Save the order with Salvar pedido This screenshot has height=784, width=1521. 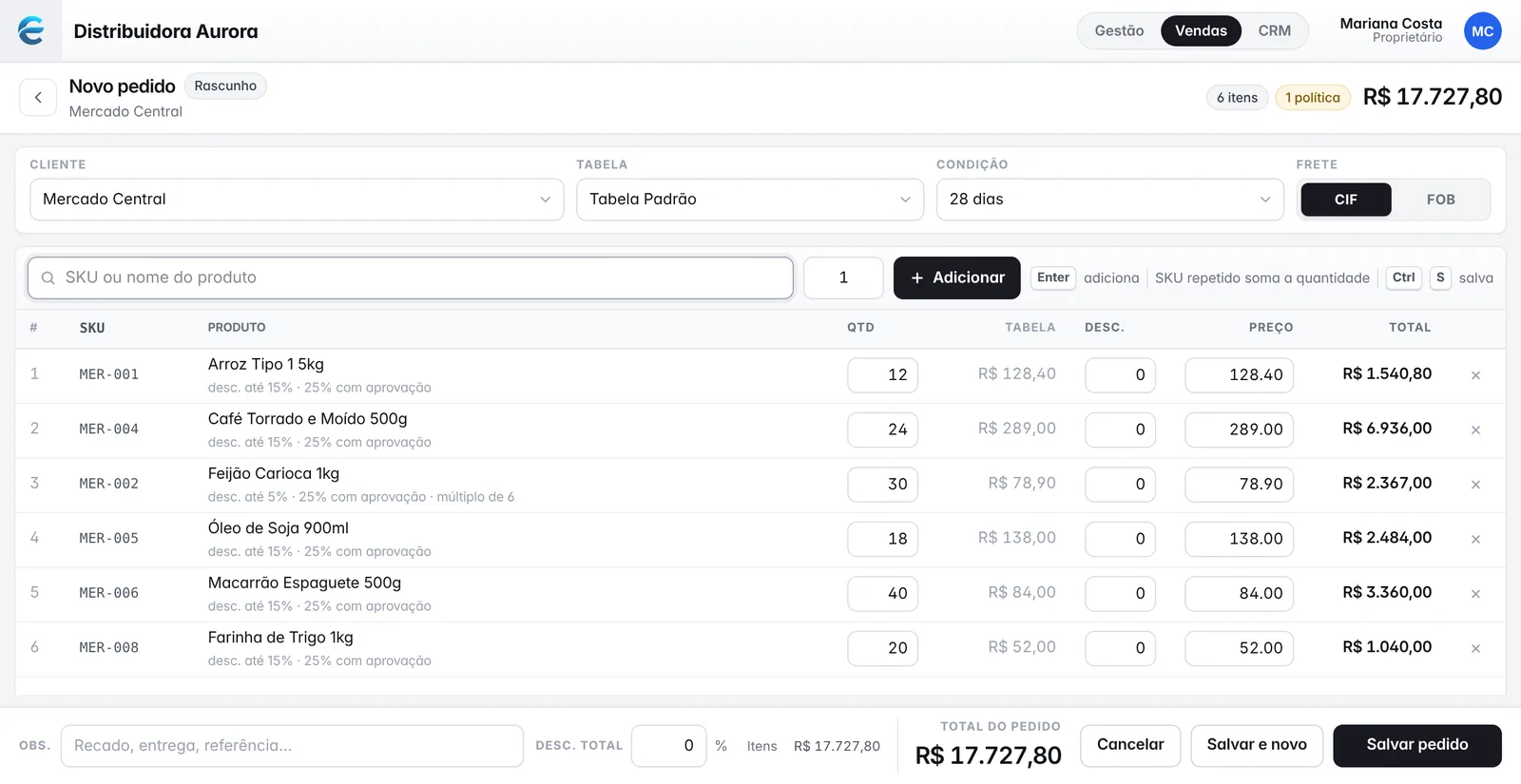[x=1417, y=745]
